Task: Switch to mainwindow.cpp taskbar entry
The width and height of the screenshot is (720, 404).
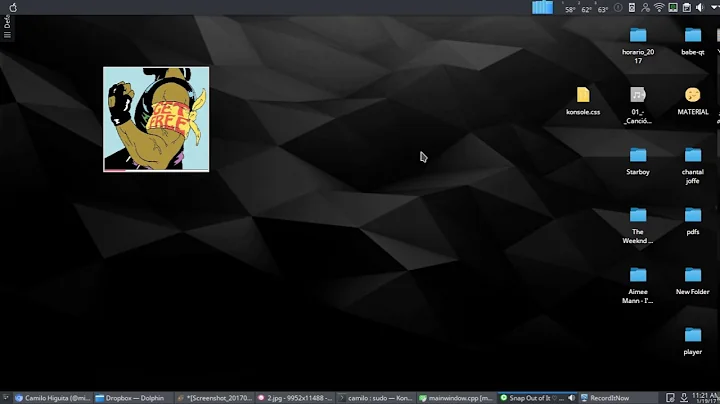Action: point(456,398)
